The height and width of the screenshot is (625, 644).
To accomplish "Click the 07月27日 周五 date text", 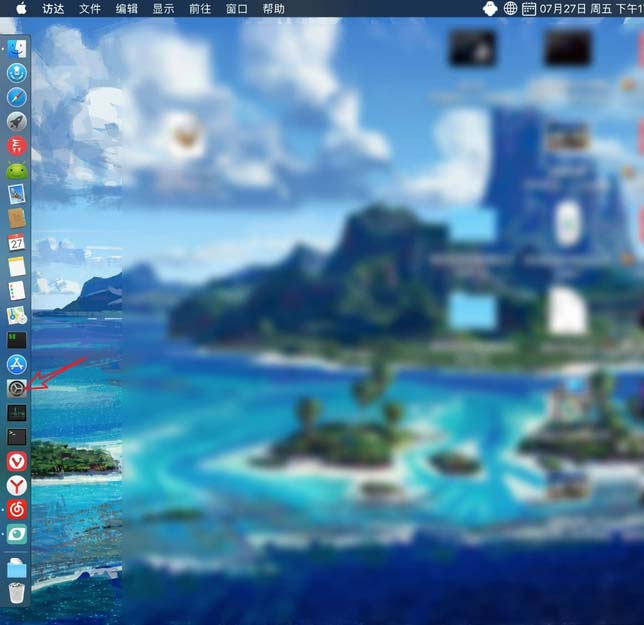I will tap(576, 9).
